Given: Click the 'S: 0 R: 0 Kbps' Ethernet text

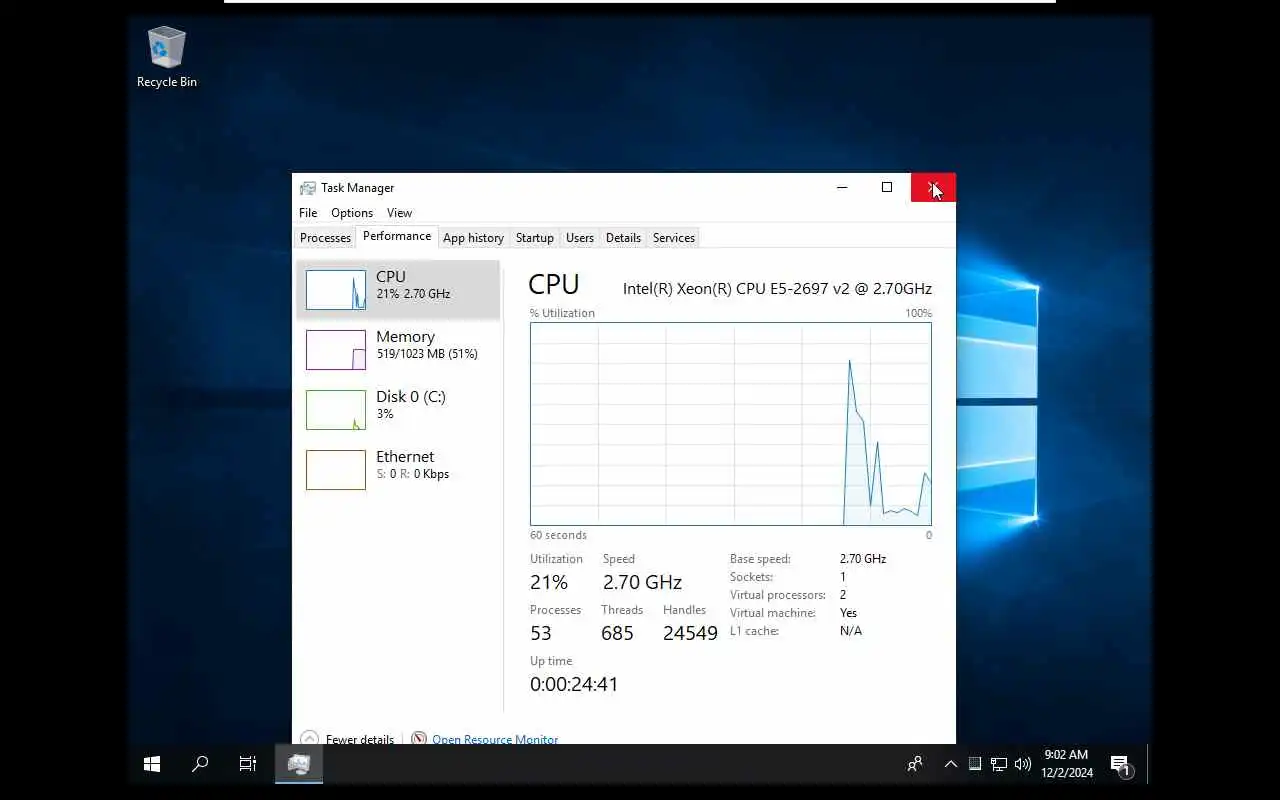Looking at the screenshot, I should 412,474.
